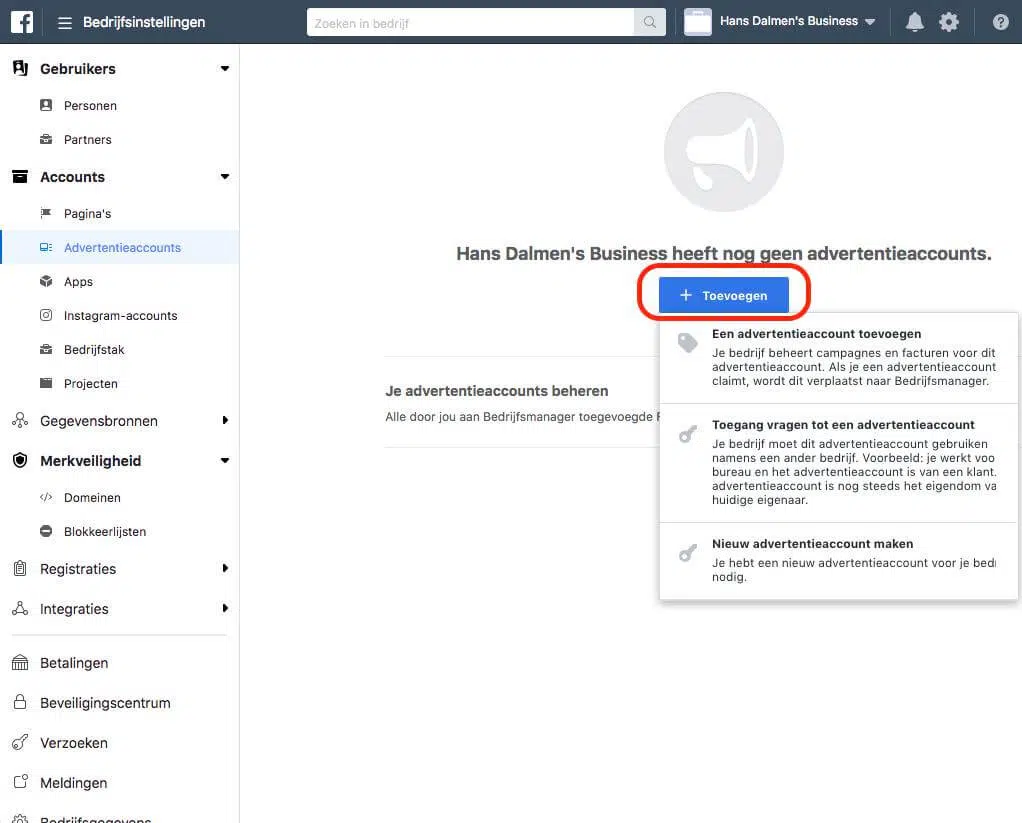Click the search magnifier button
1022x823 pixels.
[x=650, y=22]
